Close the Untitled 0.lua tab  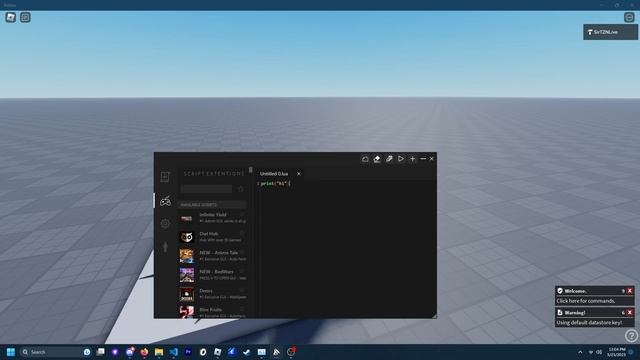click(299, 174)
